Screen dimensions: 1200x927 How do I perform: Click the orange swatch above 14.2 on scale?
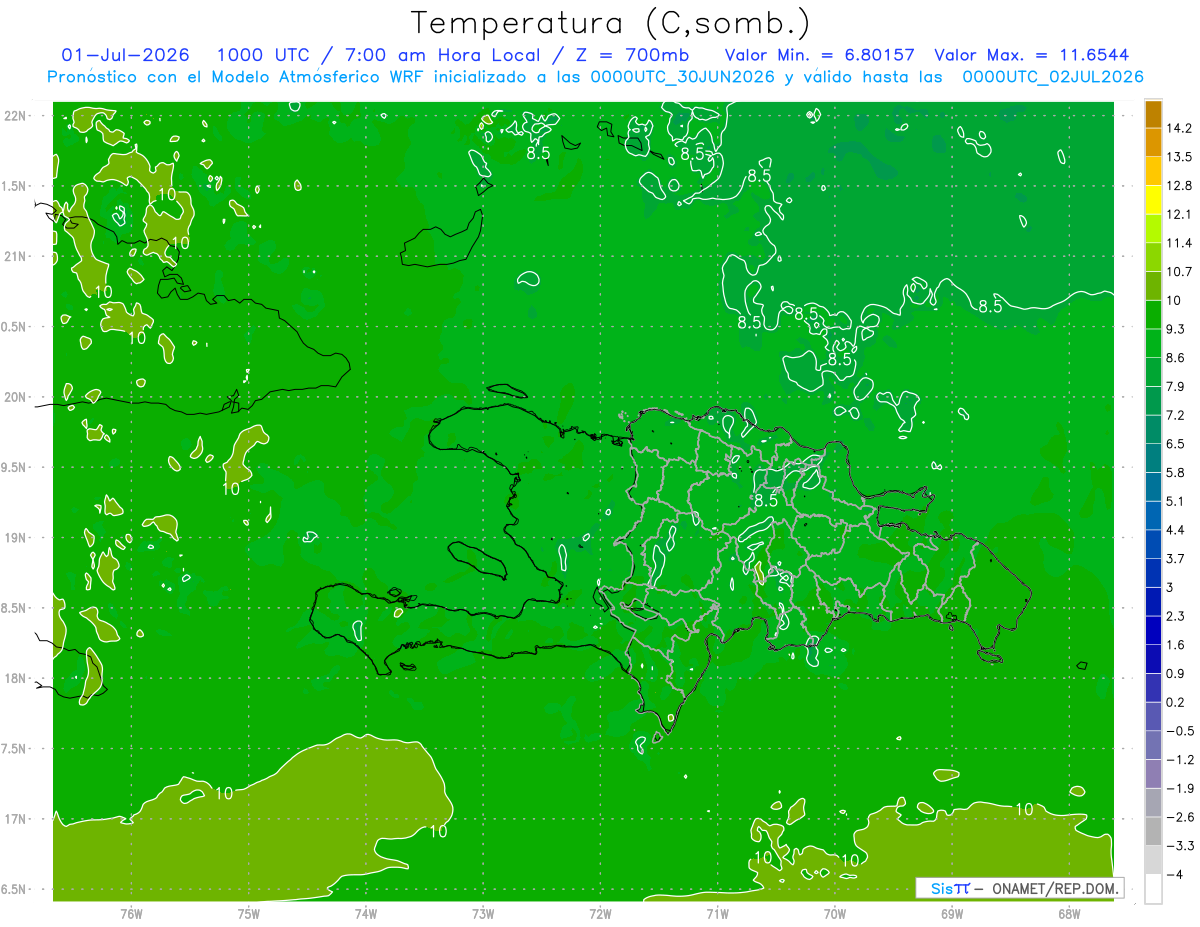click(1153, 115)
